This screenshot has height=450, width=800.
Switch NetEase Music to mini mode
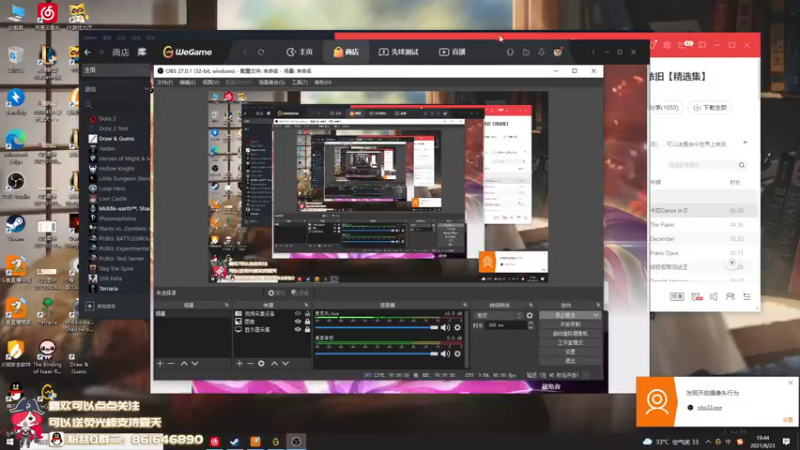coord(703,45)
